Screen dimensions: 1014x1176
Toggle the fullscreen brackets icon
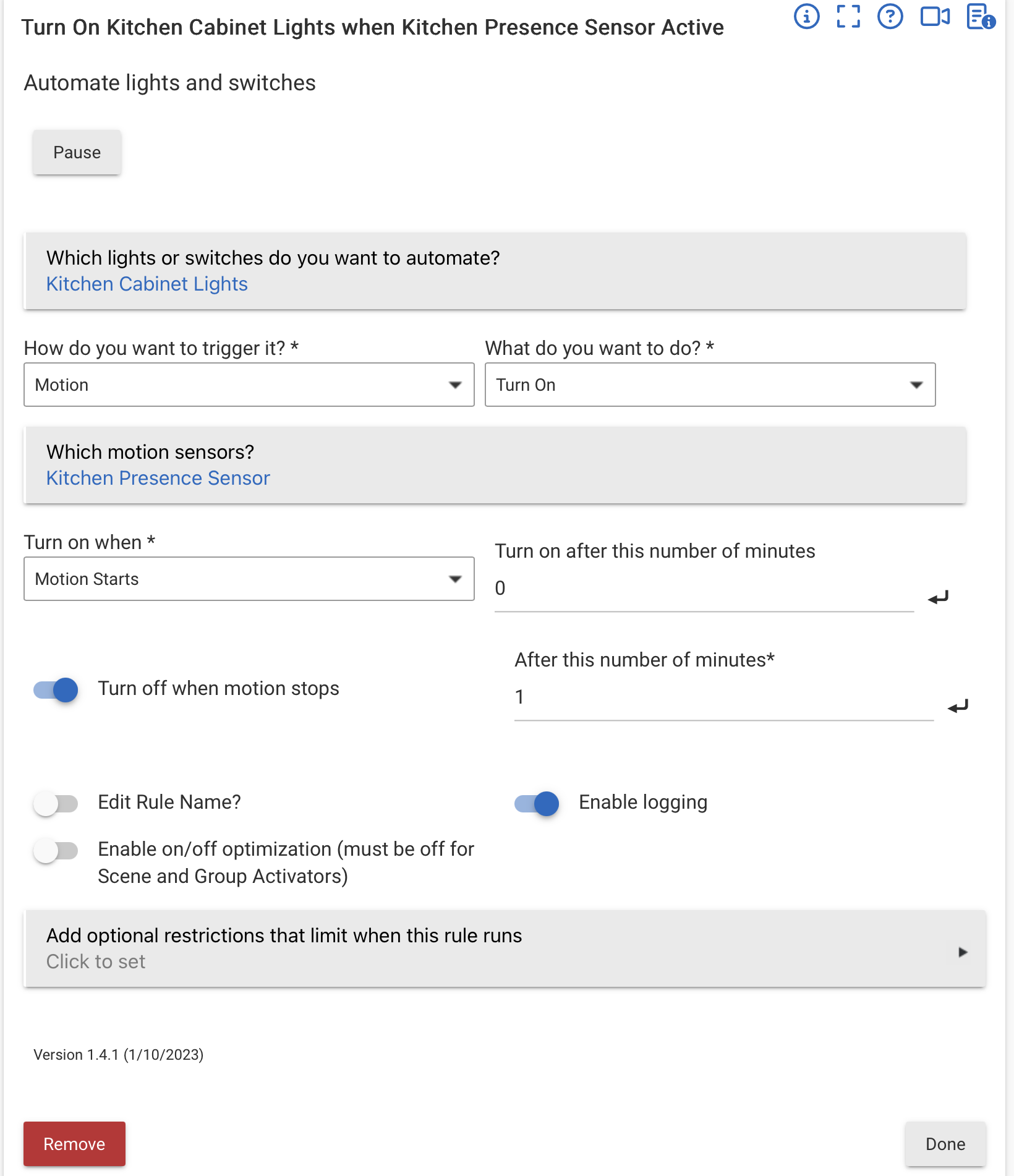848,17
